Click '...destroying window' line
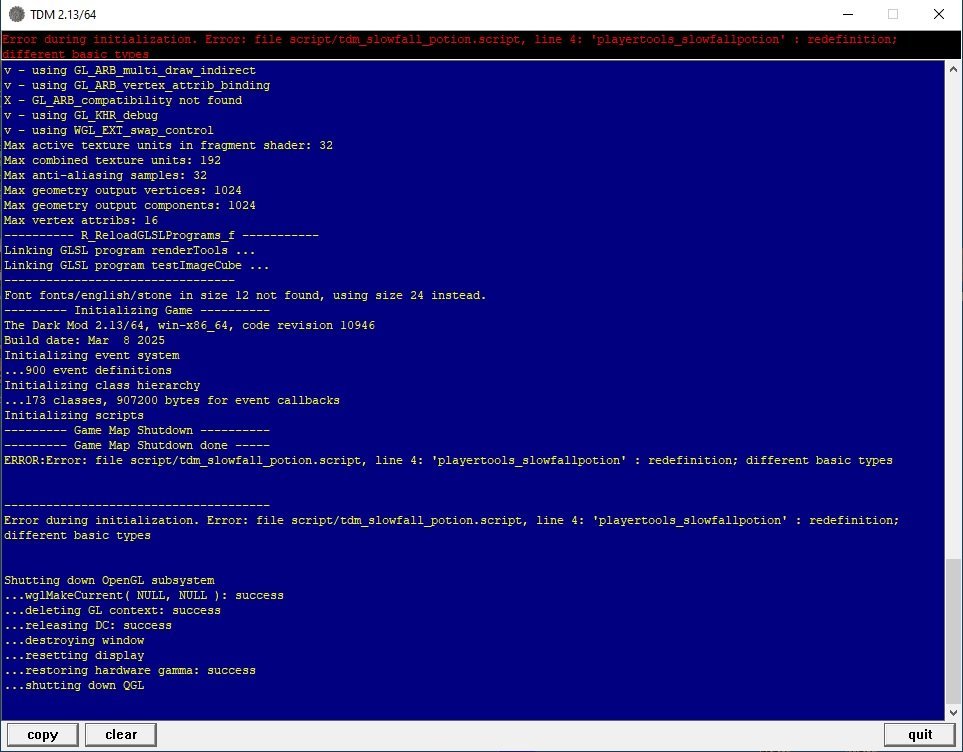Screen dimensions: 963x752 (74, 640)
